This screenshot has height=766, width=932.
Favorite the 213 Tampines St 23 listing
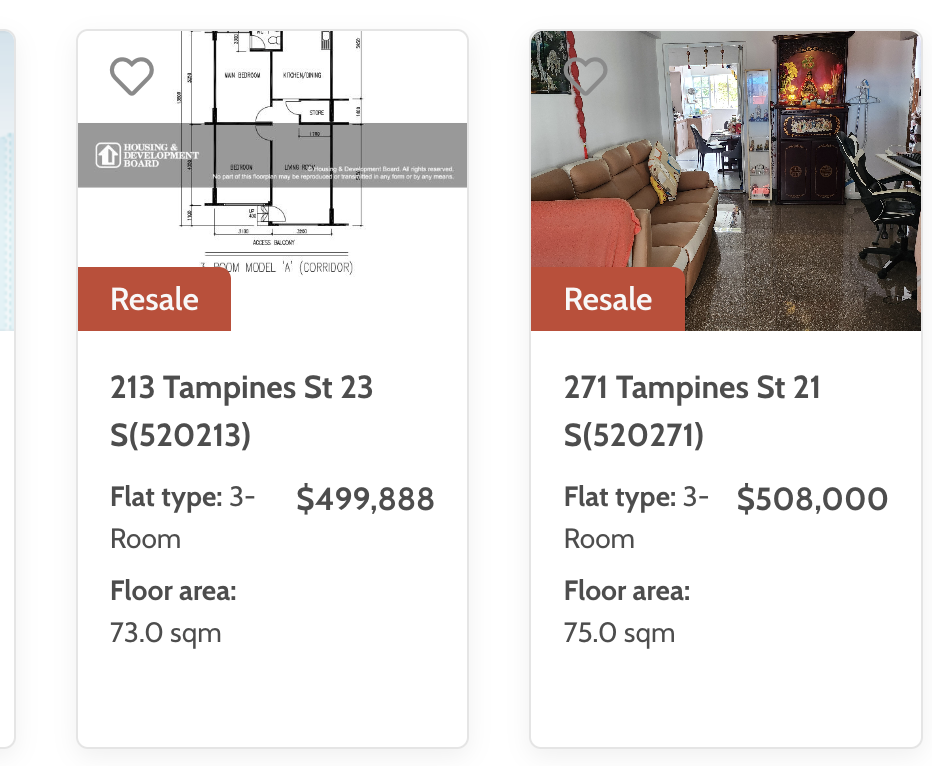click(132, 76)
